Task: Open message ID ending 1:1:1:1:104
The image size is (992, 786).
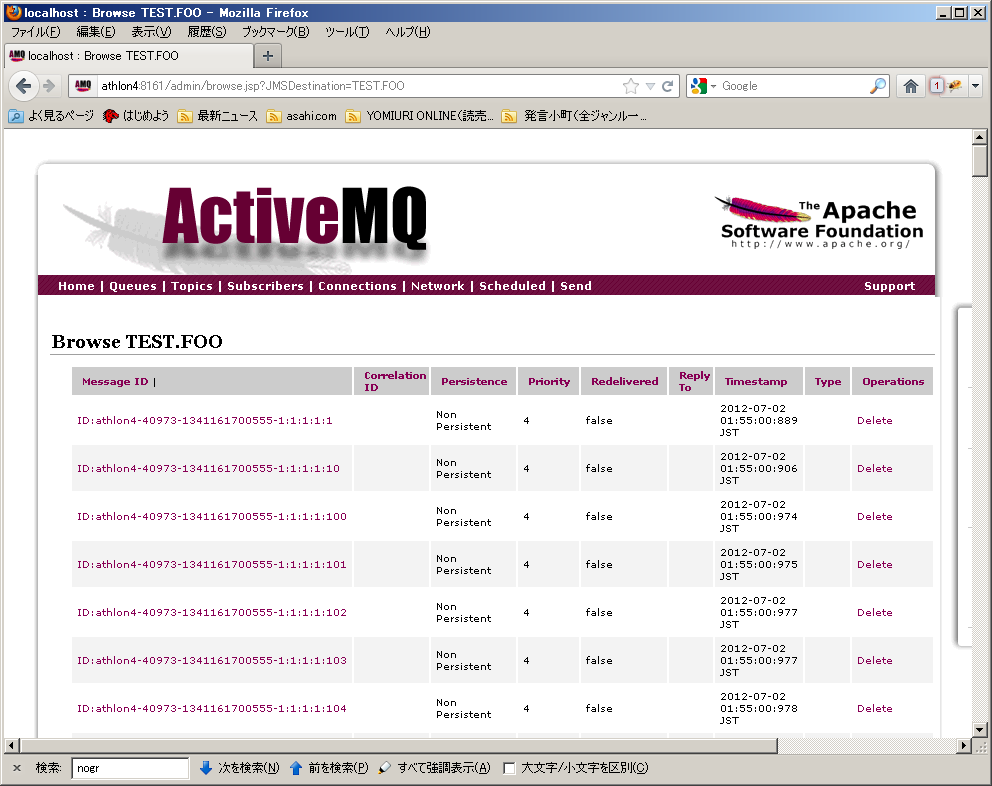Action: [x=212, y=709]
